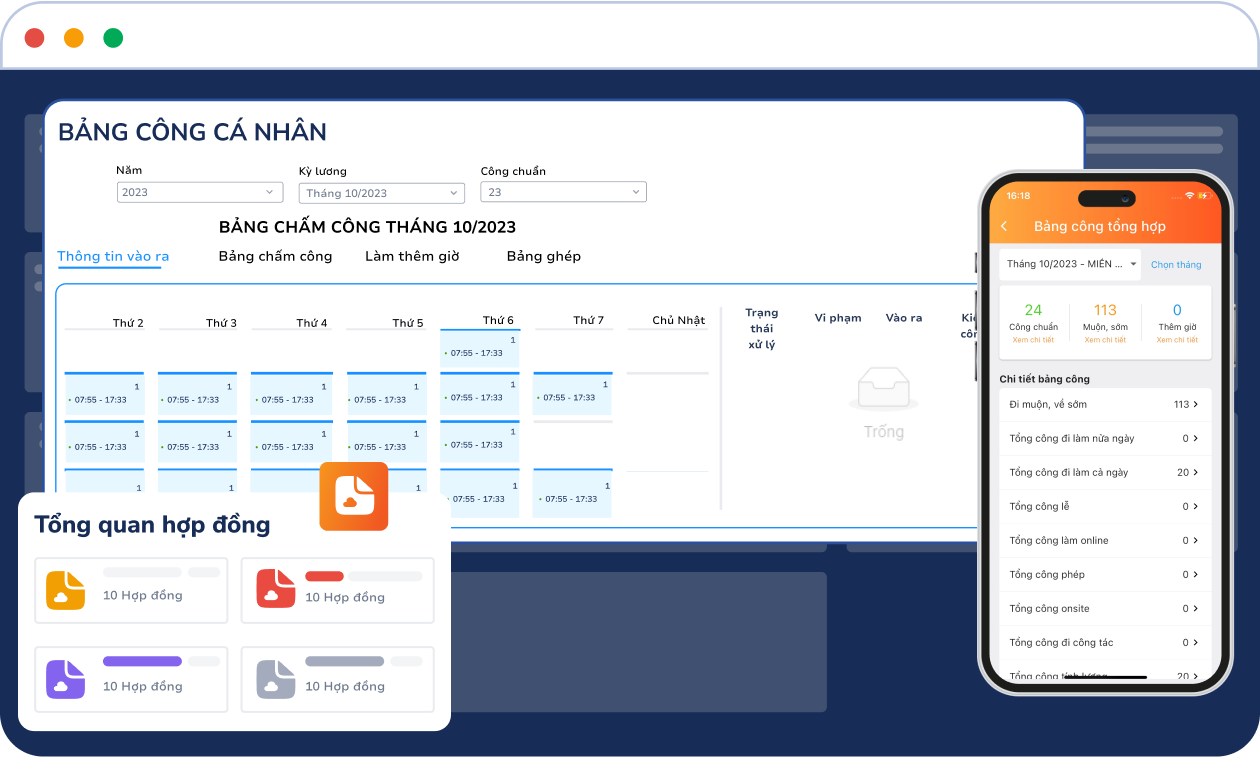
Task: Open the Công chuẩn 23 dropdown
Action: coord(563,192)
